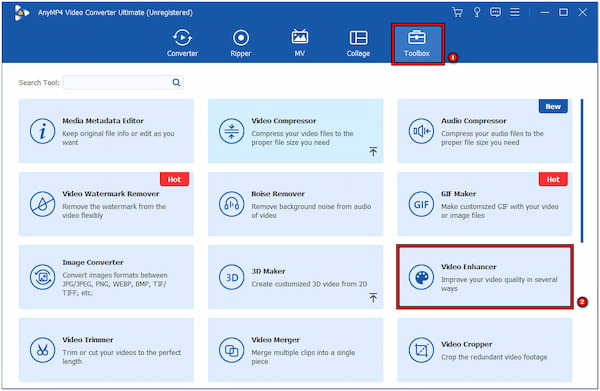Click the GIF Maker icon

421,204
